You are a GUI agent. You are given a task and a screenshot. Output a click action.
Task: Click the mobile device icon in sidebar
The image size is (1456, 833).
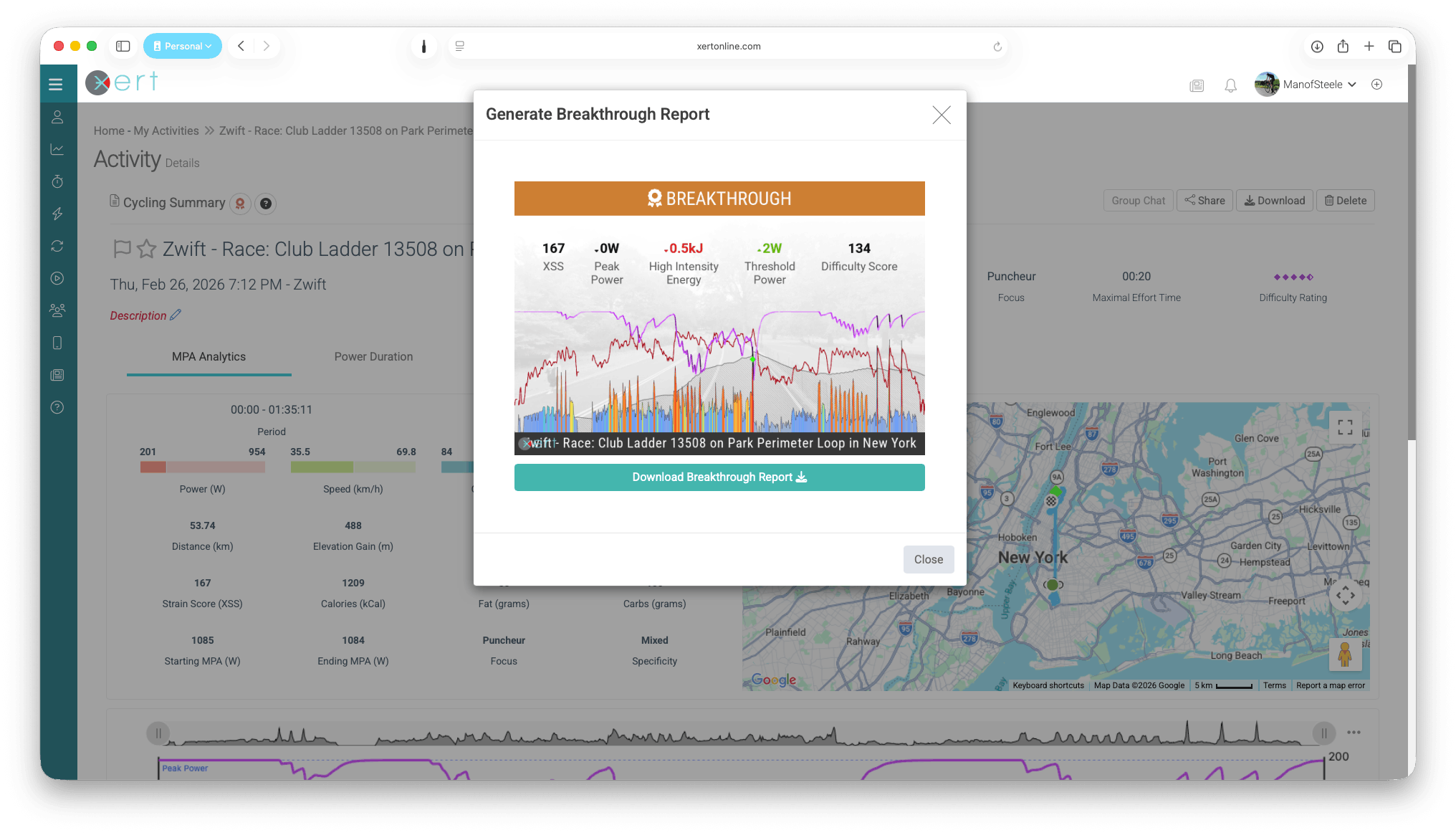(x=57, y=343)
